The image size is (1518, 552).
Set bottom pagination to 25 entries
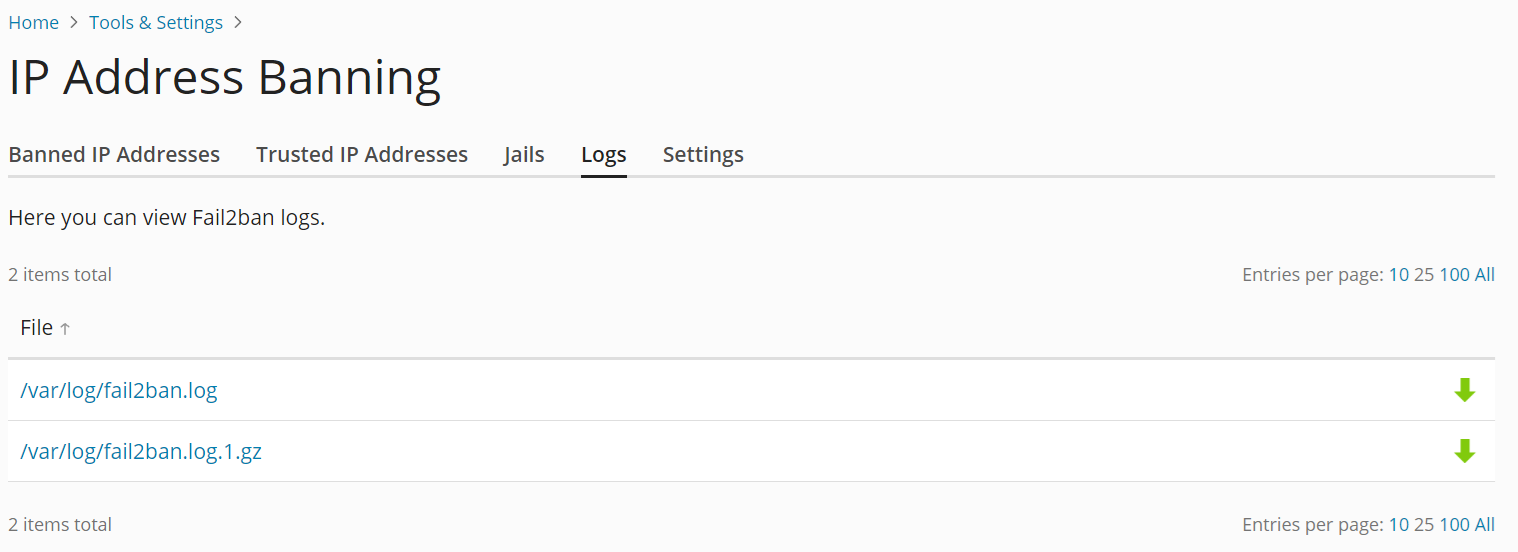1424,525
